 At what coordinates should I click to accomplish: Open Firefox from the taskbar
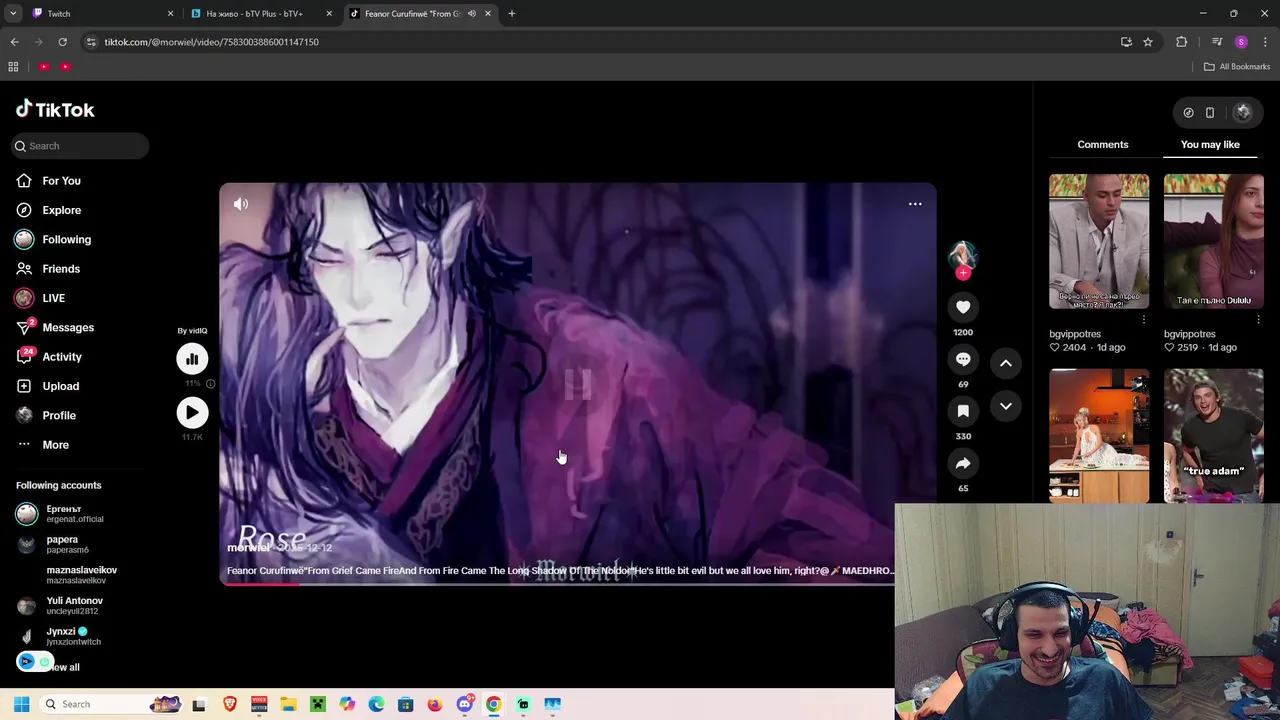coord(435,704)
